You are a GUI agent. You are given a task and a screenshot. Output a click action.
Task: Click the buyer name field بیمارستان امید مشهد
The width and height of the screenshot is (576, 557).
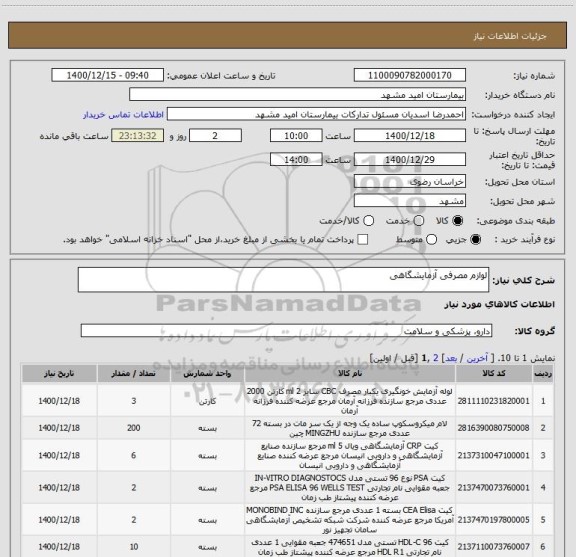click(x=298, y=95)
